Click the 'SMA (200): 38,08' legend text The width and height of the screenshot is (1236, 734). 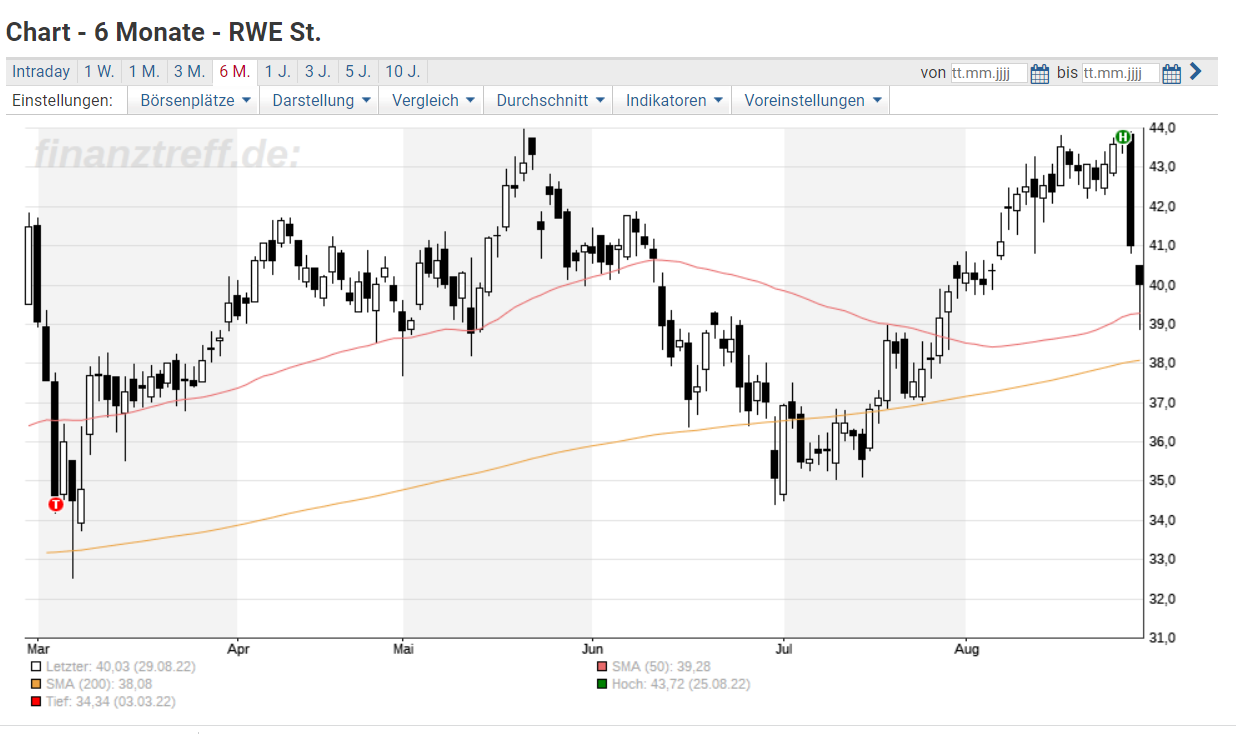[x=99, y=684]
